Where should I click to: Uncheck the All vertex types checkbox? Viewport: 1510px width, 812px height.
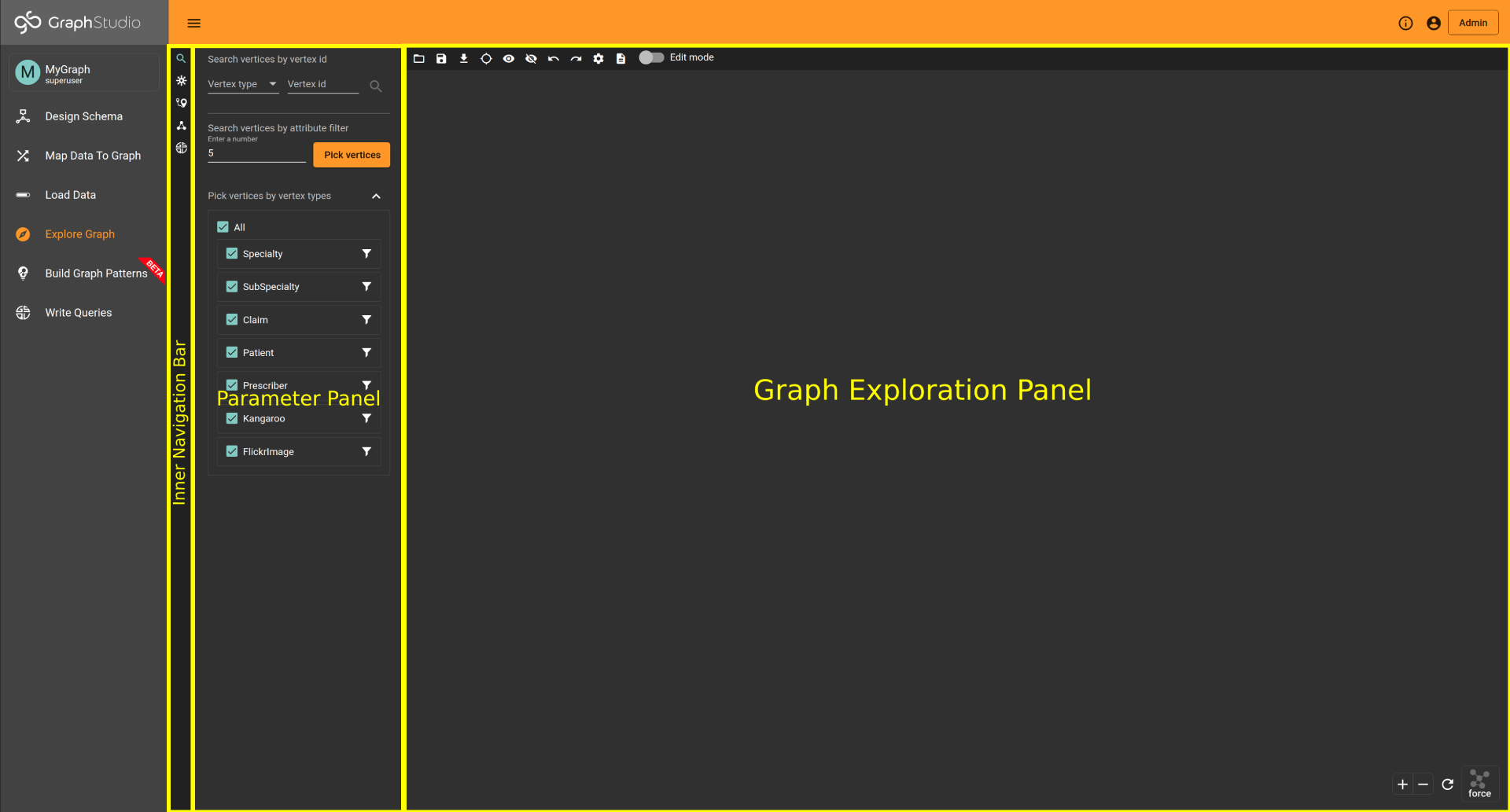(x=223, y=226)
